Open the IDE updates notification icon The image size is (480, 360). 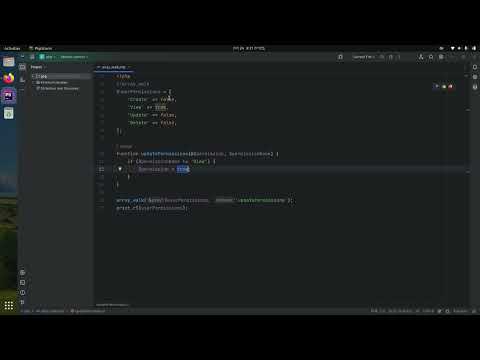click(340, 57)
